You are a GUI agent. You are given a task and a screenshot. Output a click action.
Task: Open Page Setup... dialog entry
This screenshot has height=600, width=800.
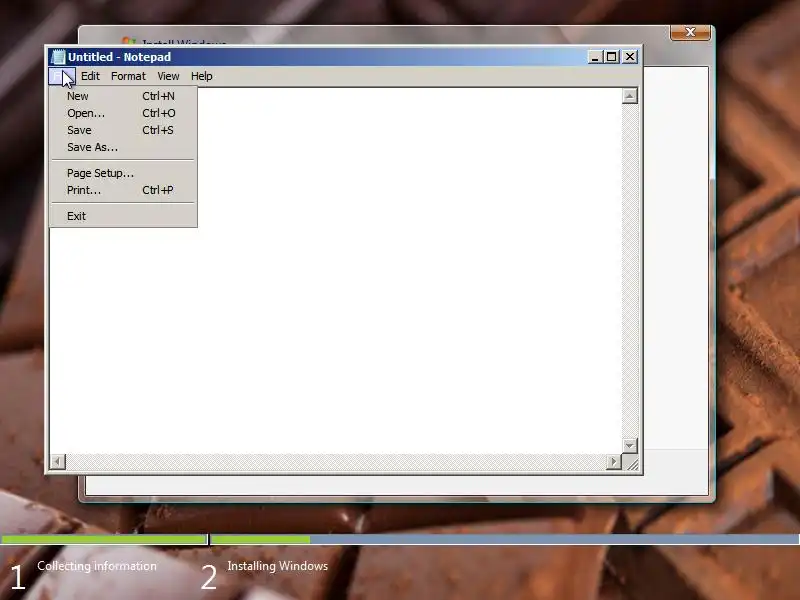tap(122, 173)
